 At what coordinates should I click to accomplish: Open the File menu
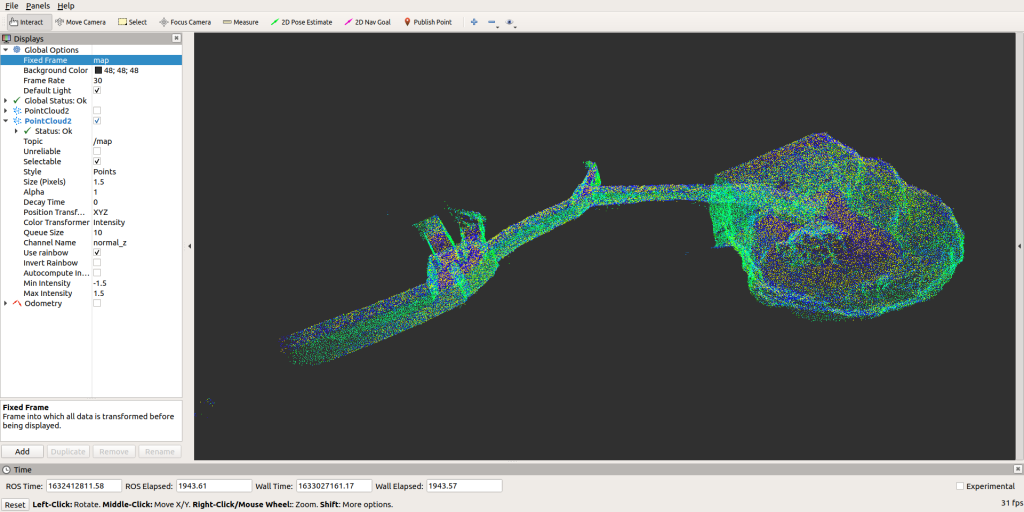[12, 6]
